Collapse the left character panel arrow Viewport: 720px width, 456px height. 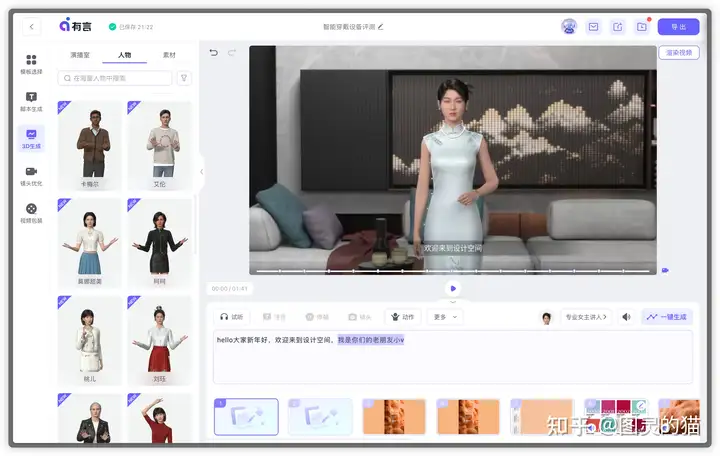pyautogui.click(x=201, y=171)
